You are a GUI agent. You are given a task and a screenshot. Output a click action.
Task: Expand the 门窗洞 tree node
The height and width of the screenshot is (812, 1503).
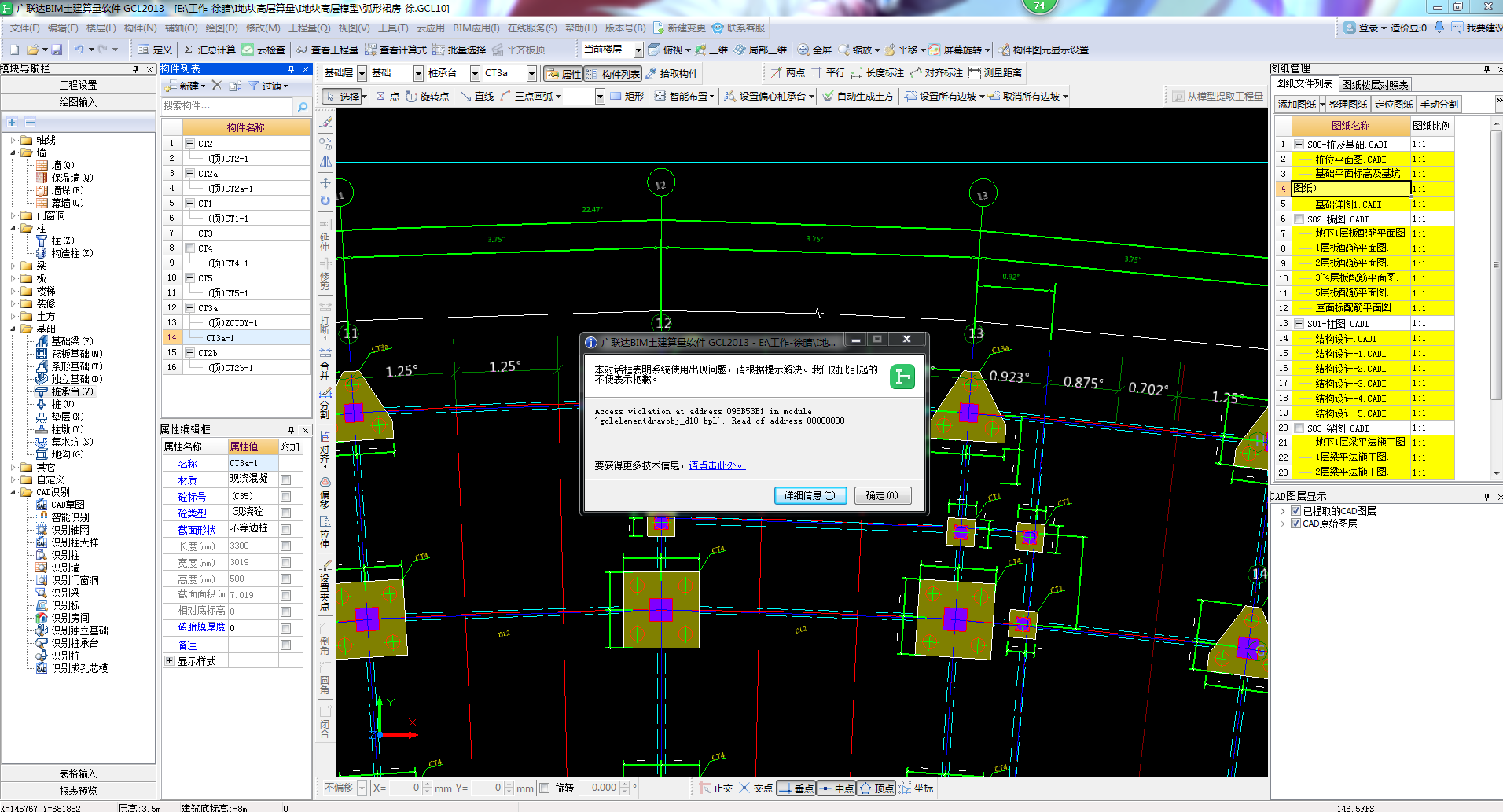[x=13, y=215]
